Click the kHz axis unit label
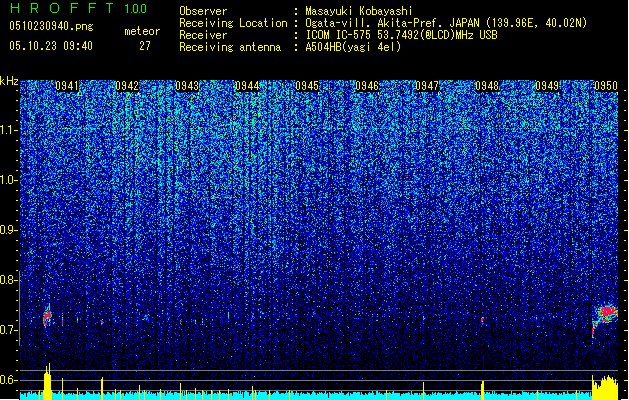 point(9,81)
